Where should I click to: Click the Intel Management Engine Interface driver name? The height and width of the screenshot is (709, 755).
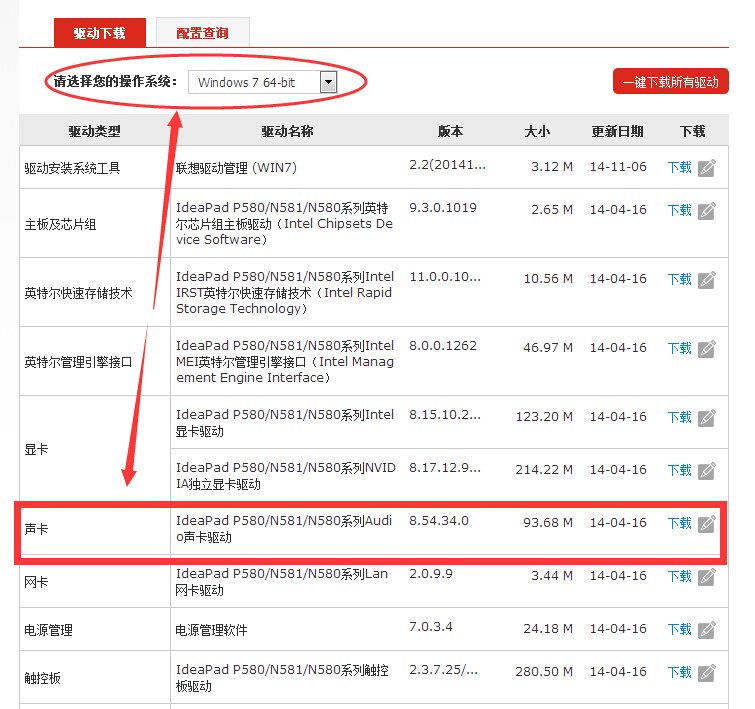click(x=285, y=362)
